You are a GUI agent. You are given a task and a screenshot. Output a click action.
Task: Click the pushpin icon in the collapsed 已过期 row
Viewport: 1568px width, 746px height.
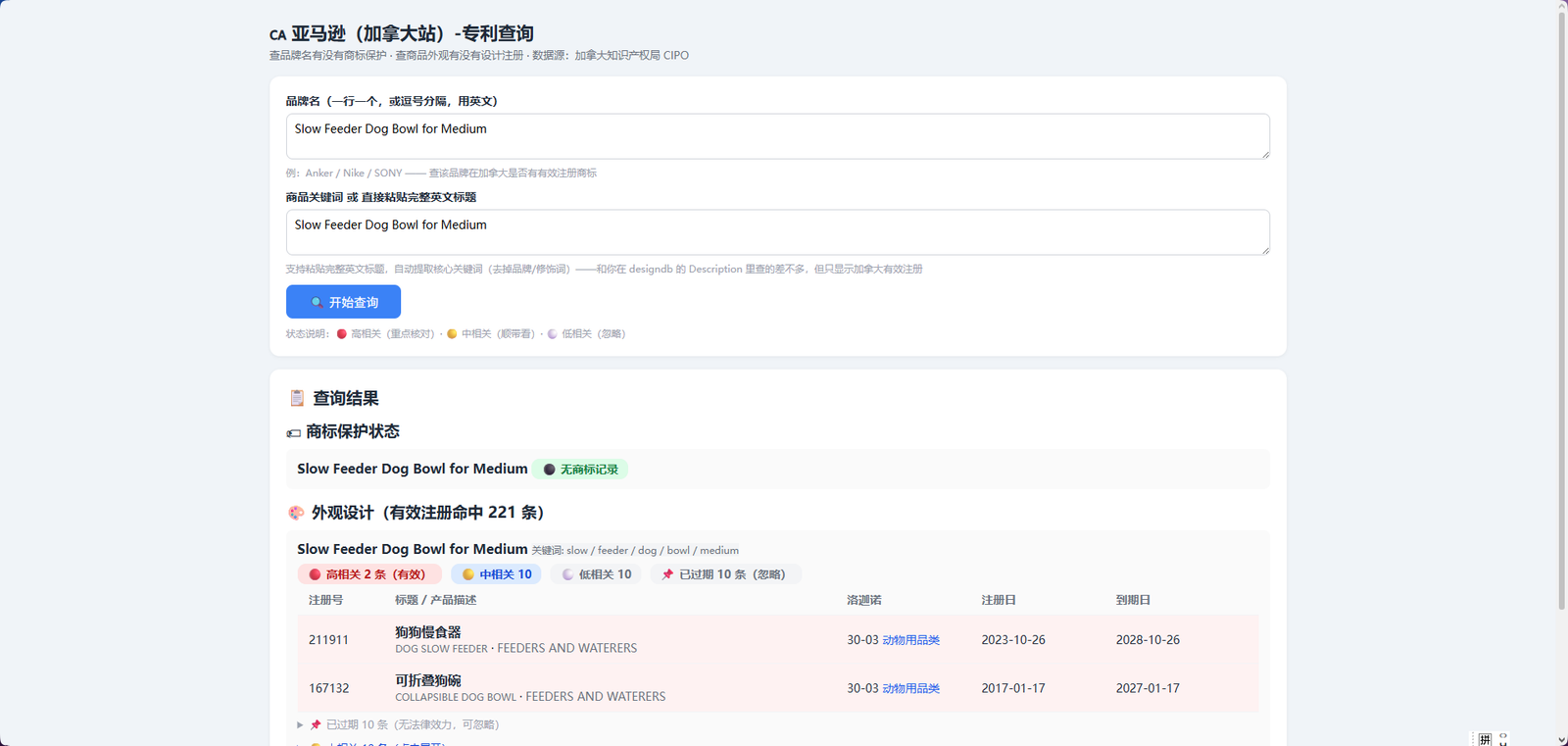point(316,724)
